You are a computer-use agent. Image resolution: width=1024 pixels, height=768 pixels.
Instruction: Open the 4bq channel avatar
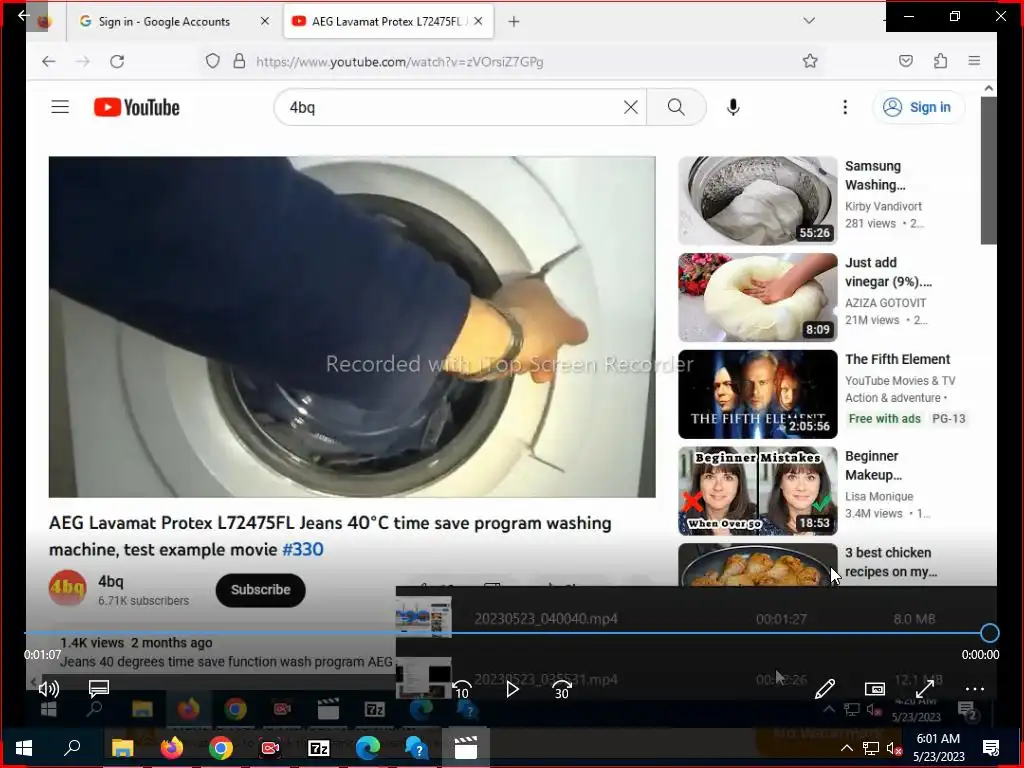click(67, 588)
